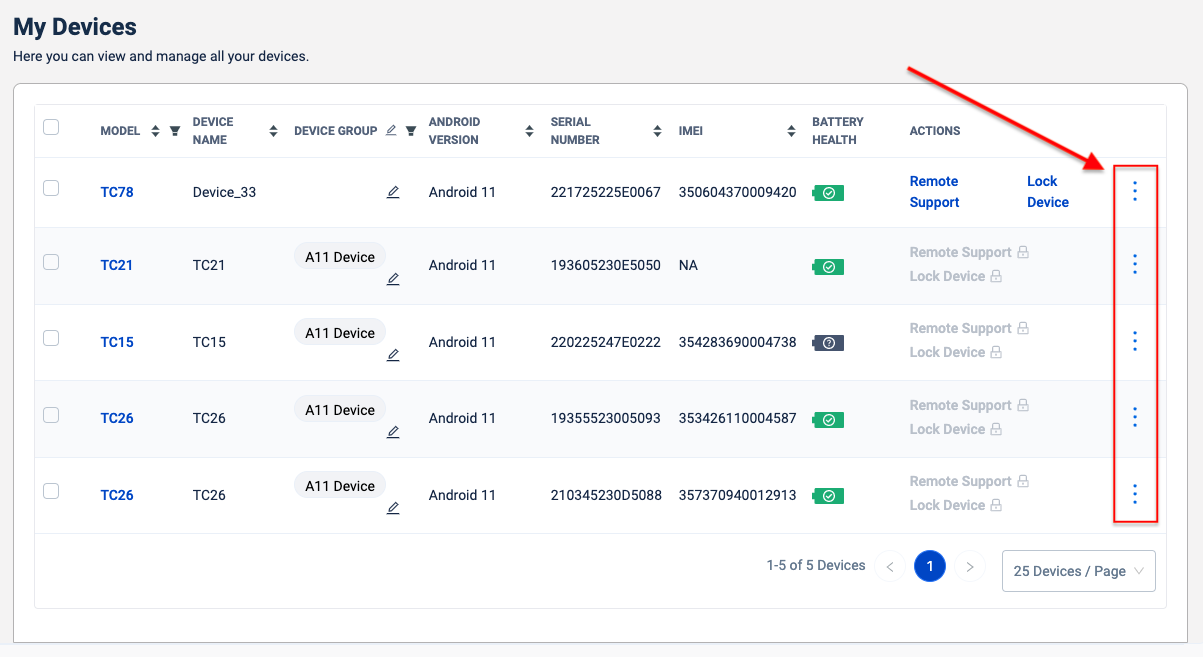Sort by Serial Number column arrows

click(657, 131)
